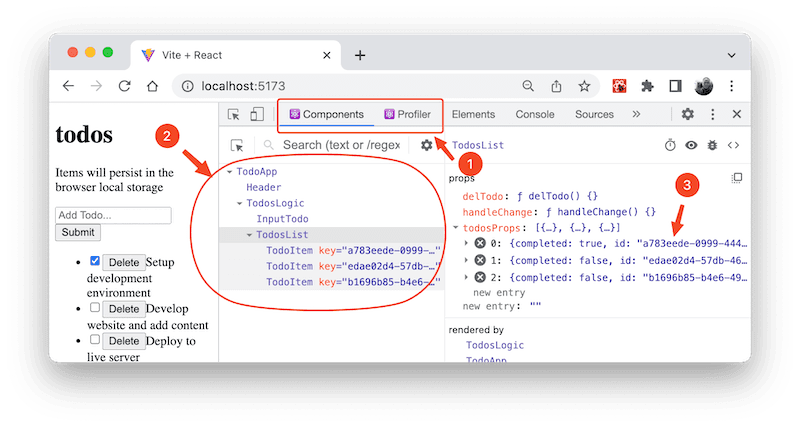Reload the localhost page
The width and height of the screenshot is (800, 427).
tap(124, 86)
